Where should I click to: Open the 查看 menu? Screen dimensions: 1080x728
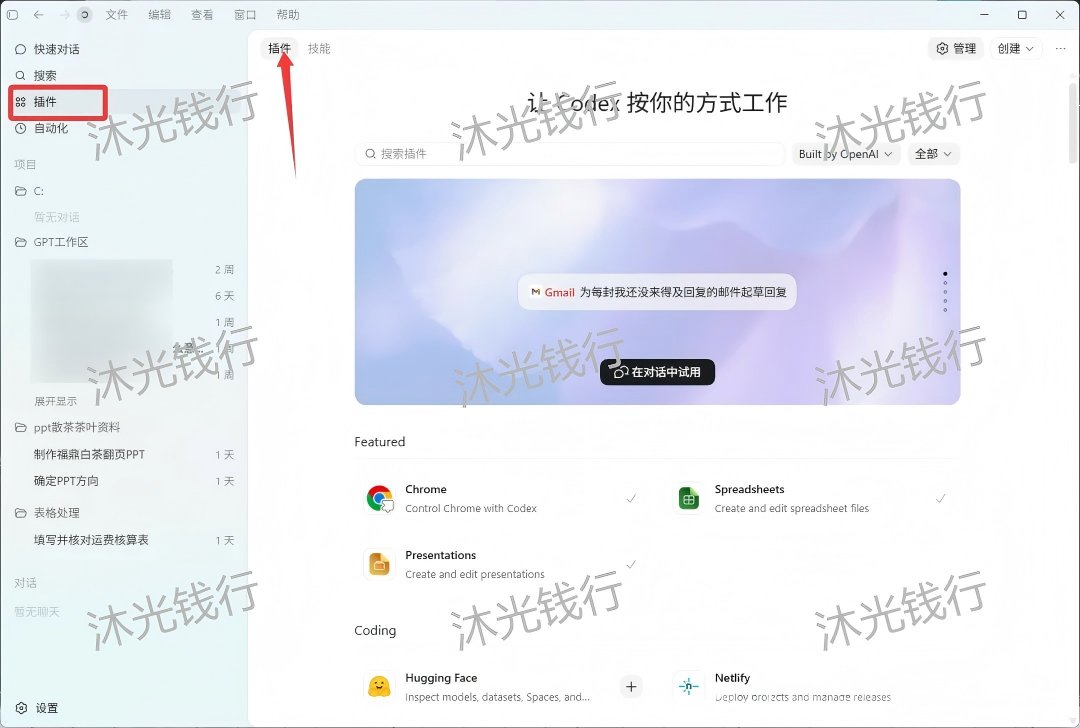coord(202,14)
